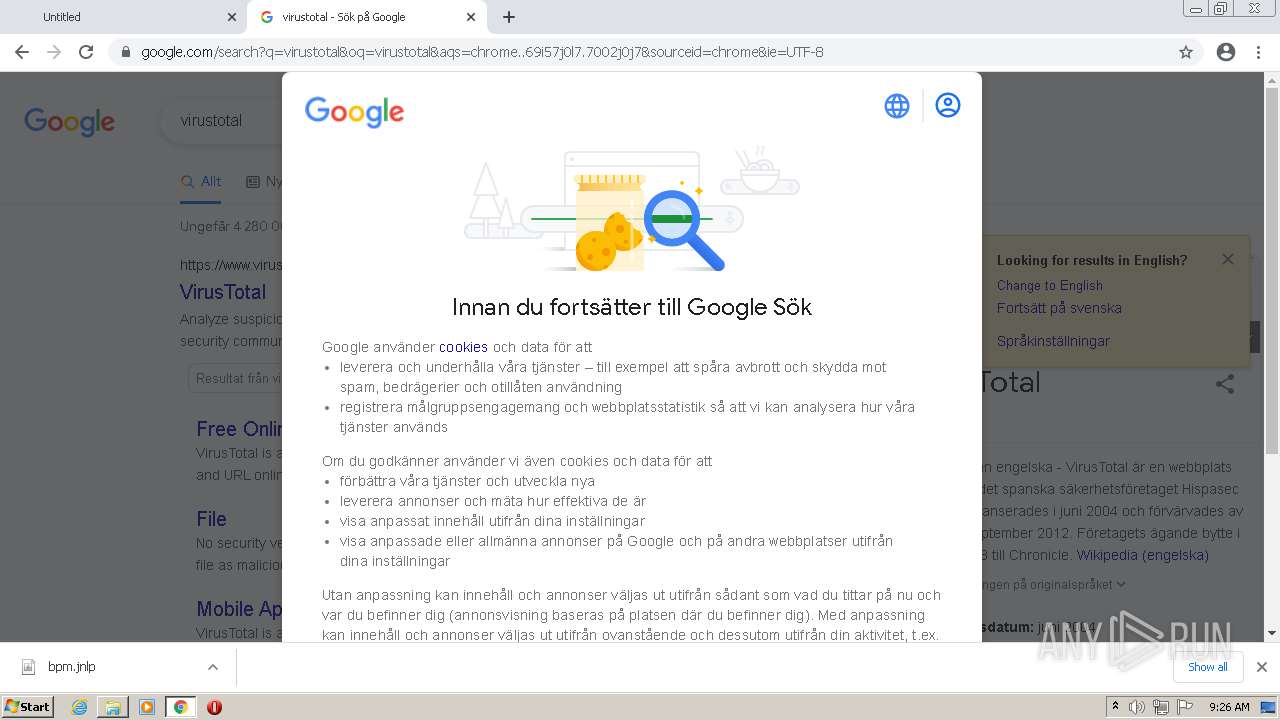This screenshot has width=1280, height=720.
Task: Open Wikipedia (engelska) link
Action: (1142, 555)
